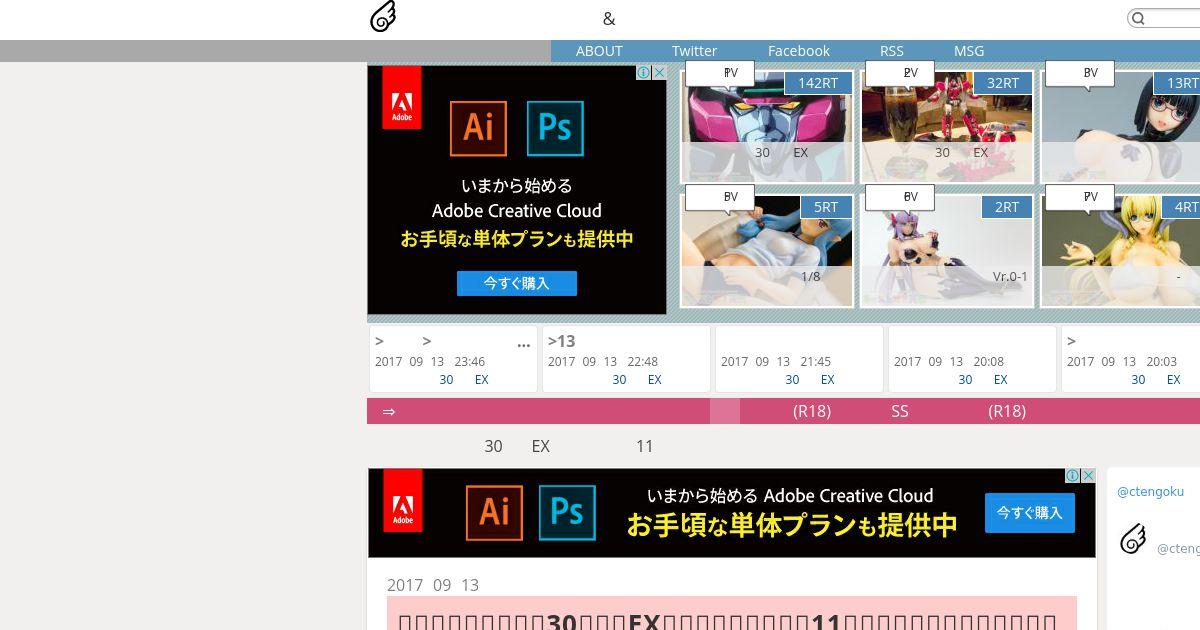Click the 142RT retweet badge

tap(818, 83)
